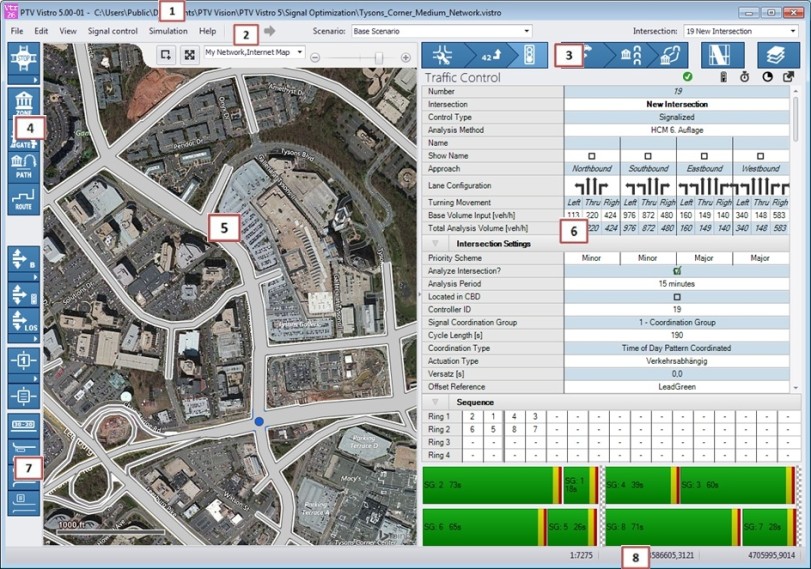Select the Path tool
The image size is (811, 569).
[22, 168]
